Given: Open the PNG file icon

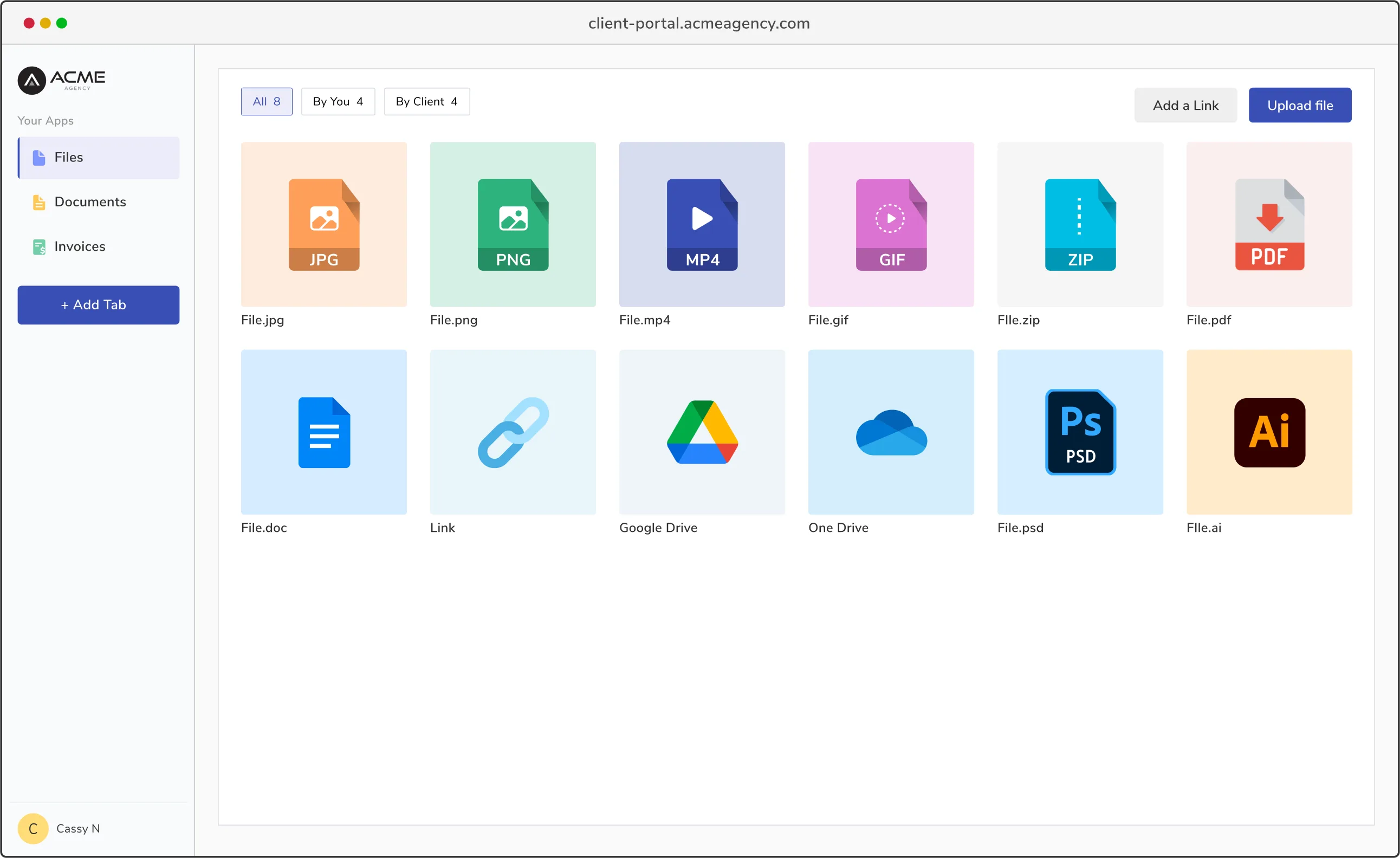Looking at the screenshot, I should coord(513,224).
